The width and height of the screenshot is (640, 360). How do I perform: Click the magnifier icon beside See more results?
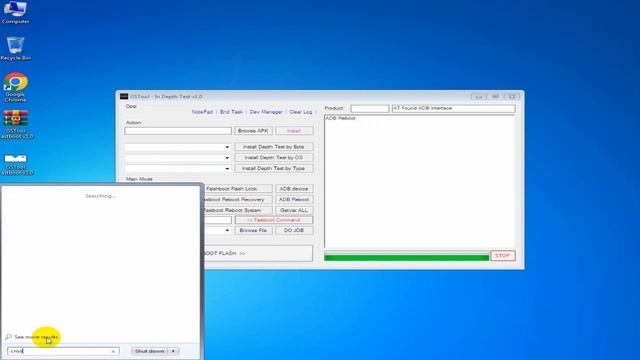[x=9, y=337]
